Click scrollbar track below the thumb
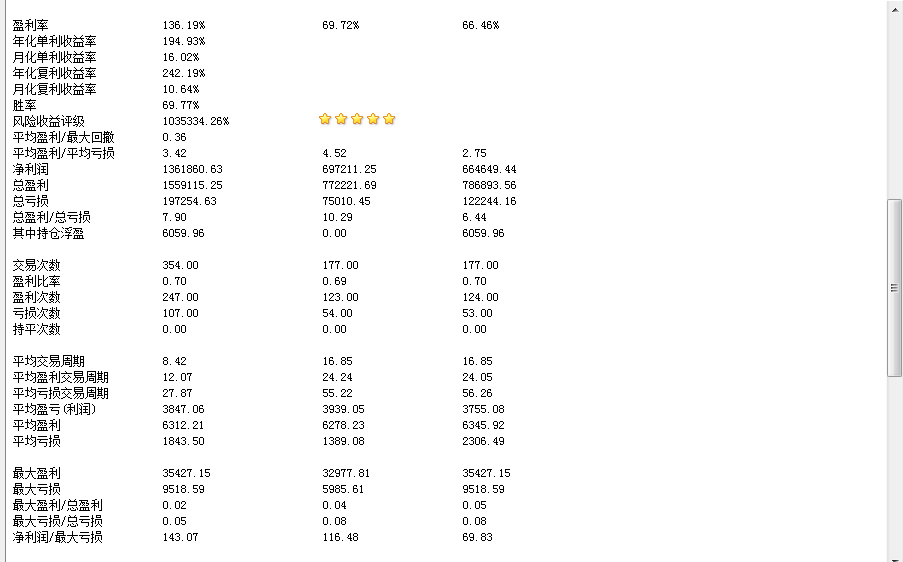The height and width of the screenshot is (562, 903). click(x=894, y=466)
